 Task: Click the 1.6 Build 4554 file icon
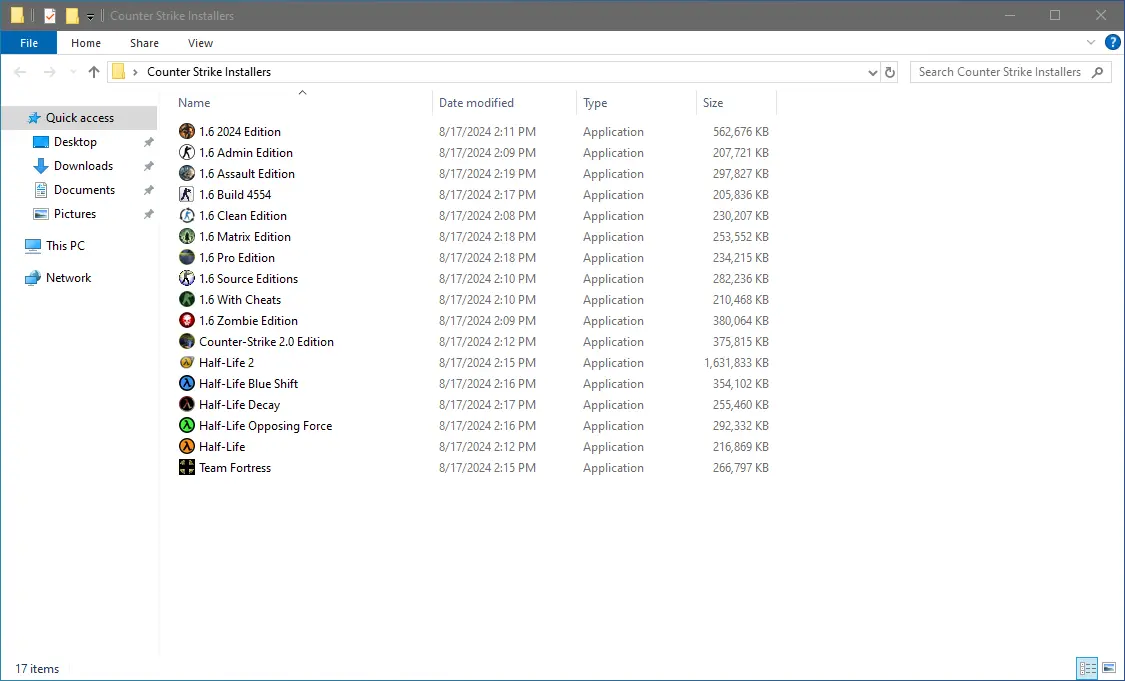coord(187,194)
